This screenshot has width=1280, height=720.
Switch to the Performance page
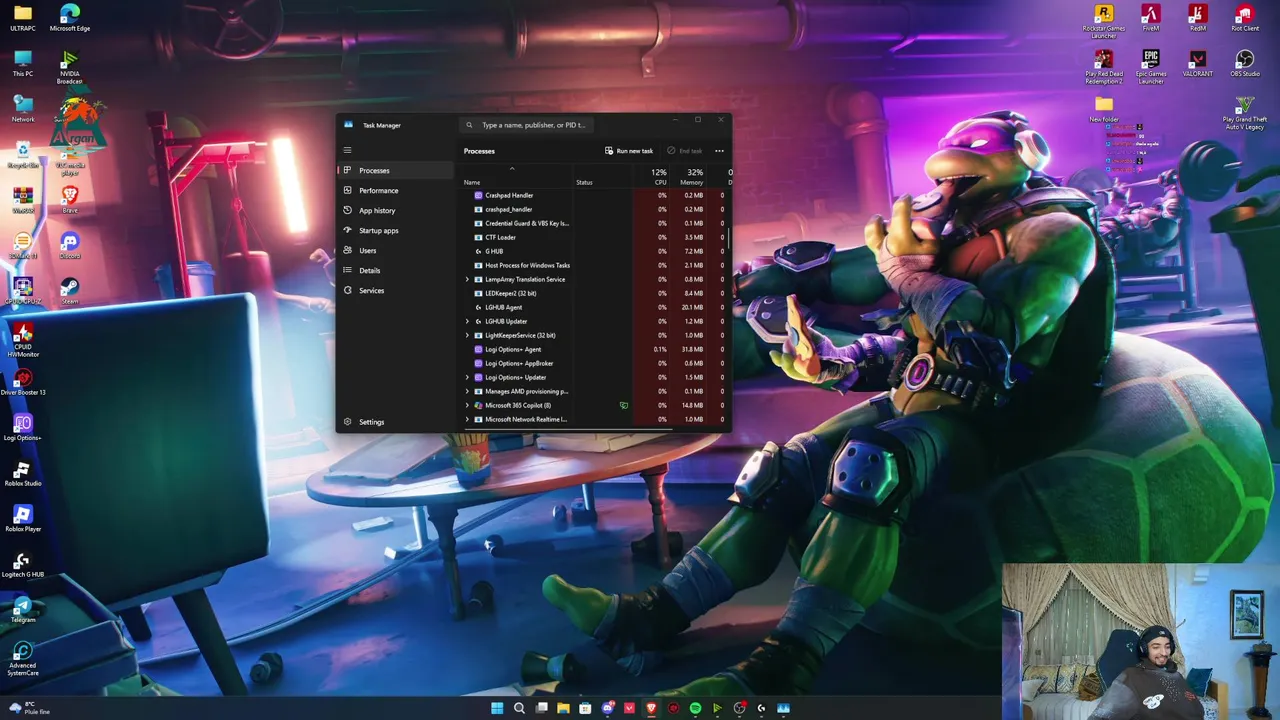397,190
